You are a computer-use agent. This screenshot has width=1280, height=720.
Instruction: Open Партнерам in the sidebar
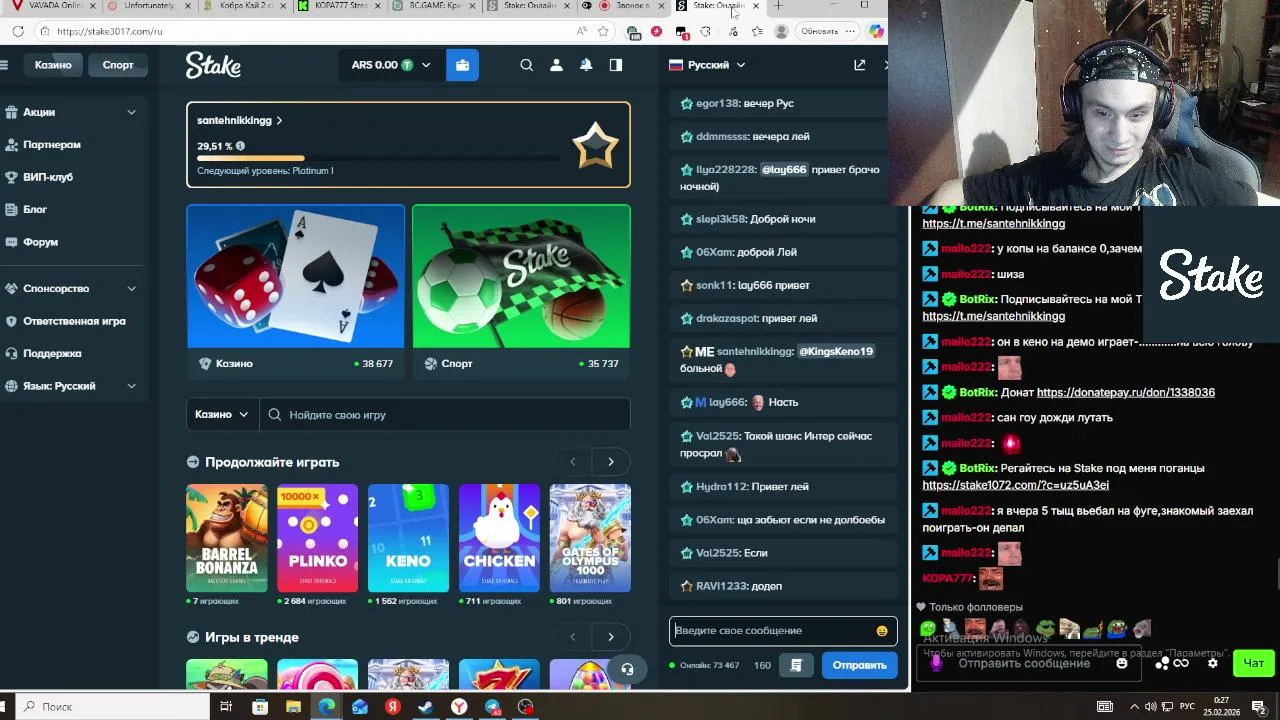52,145
